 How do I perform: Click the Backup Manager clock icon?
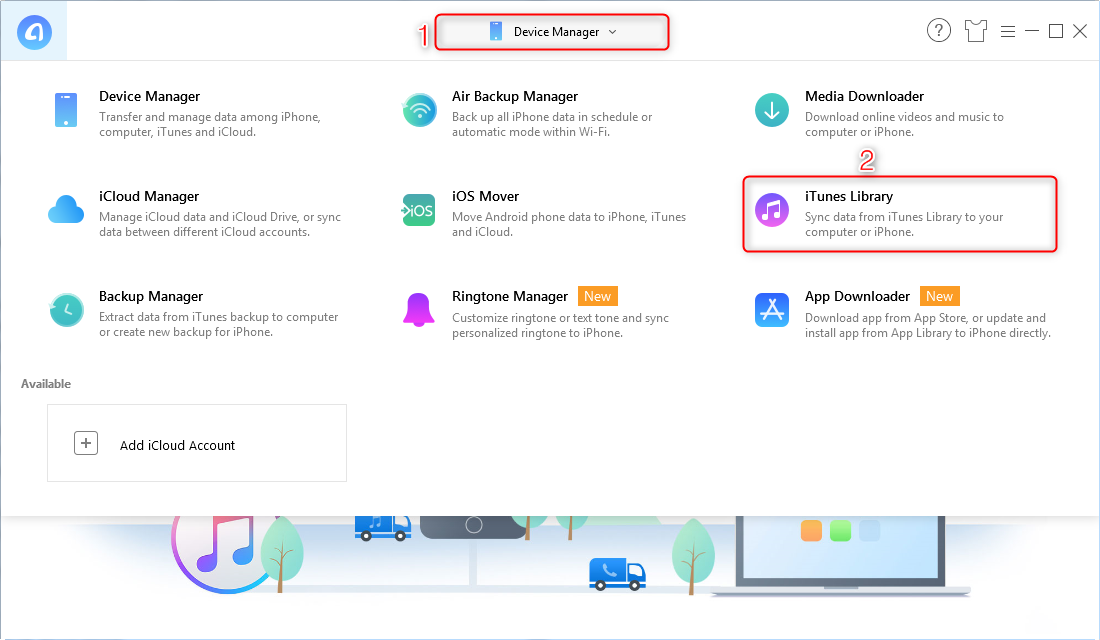(67, 310)
